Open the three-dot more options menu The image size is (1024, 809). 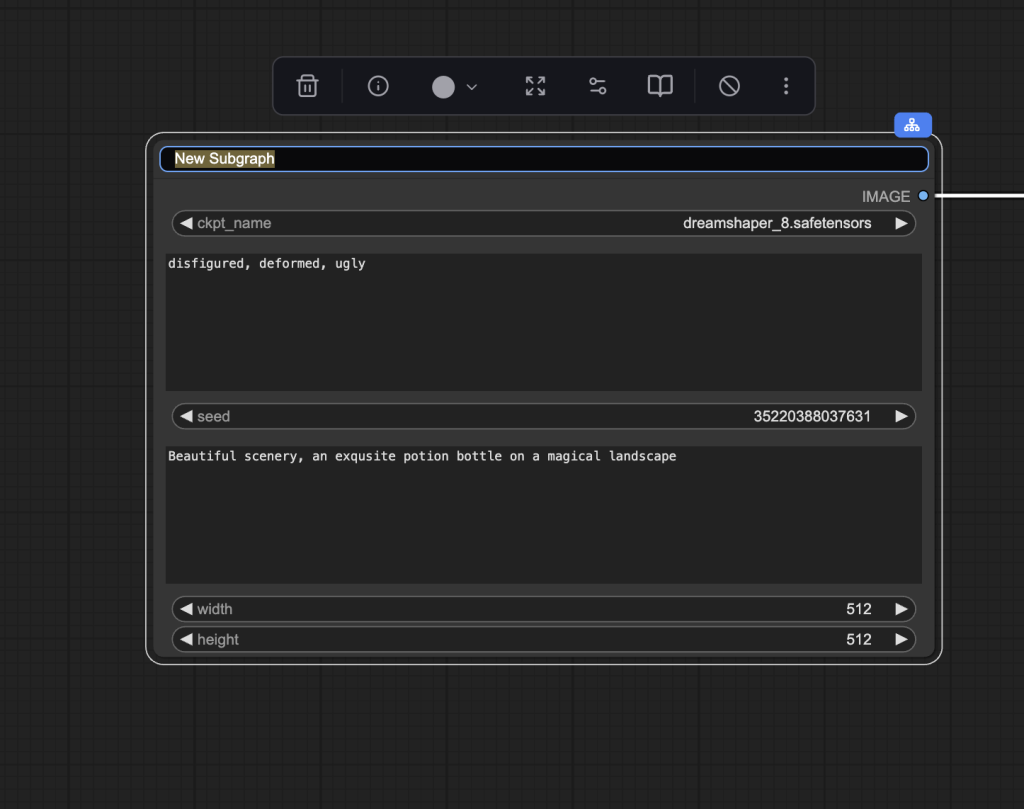point(786,86)
